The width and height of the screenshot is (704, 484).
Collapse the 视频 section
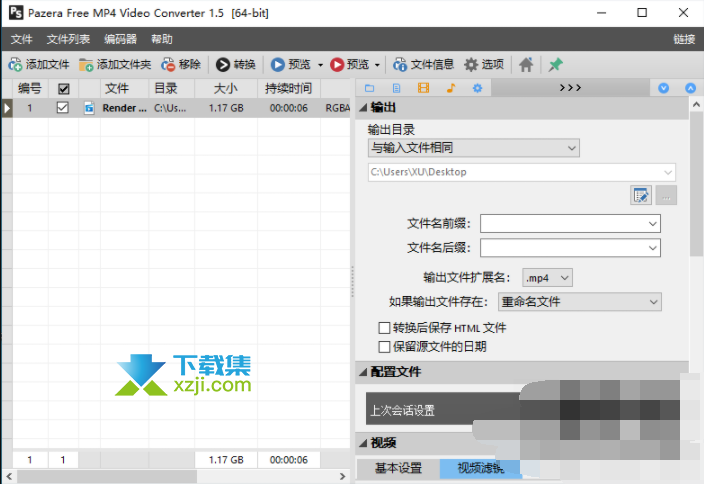[363, 444]
